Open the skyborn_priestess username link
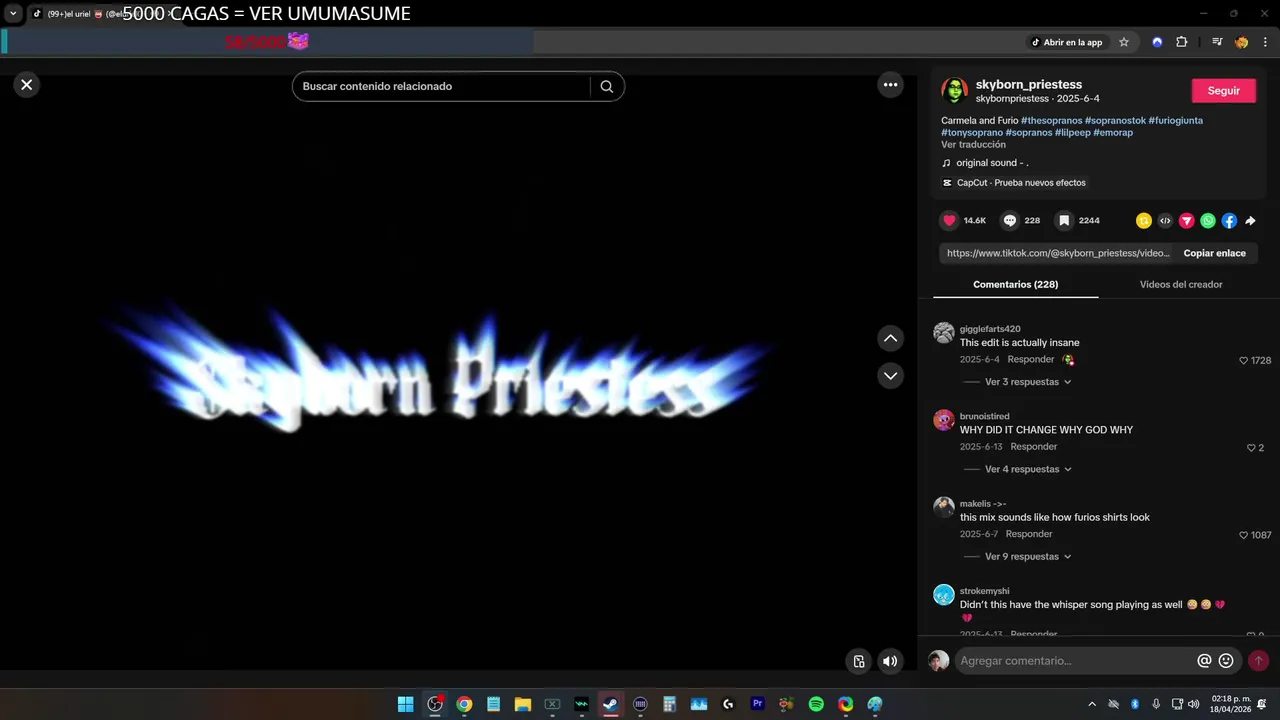The width and height of the screenshot is (1280, 720). pyautogui.click(x=1028, y=85)
